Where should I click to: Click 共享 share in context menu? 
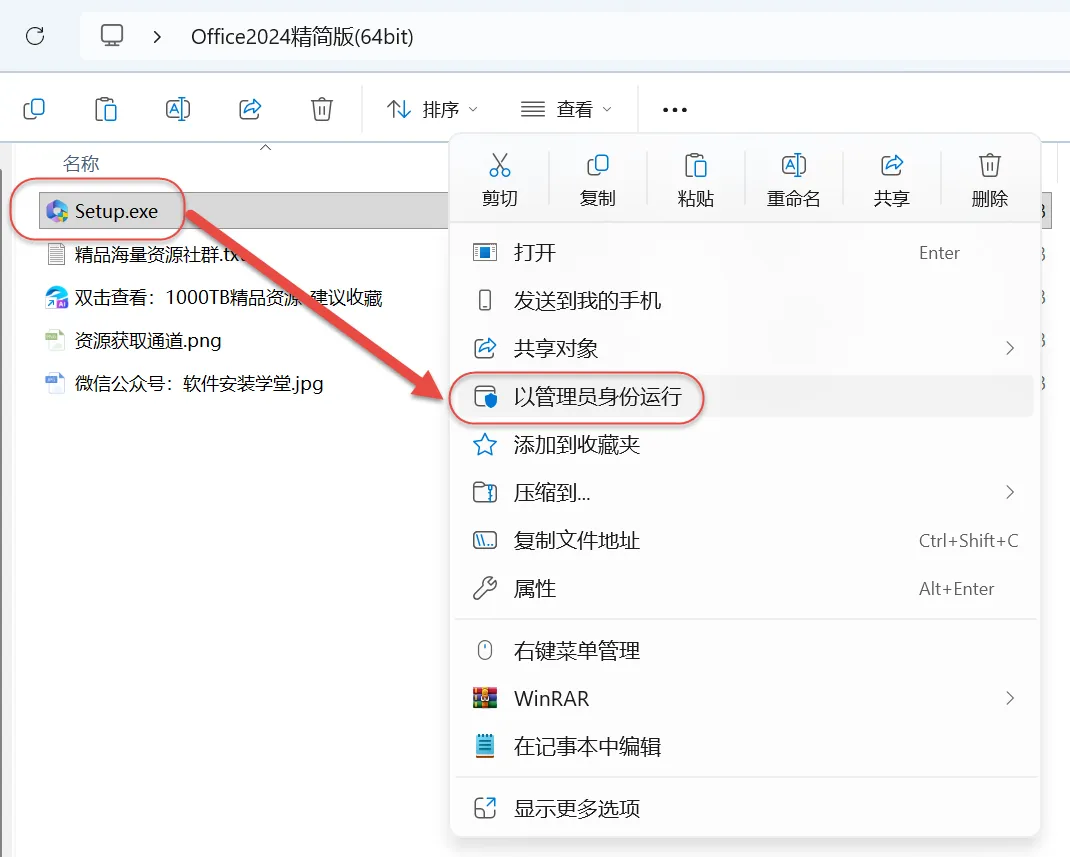[891, 180]
